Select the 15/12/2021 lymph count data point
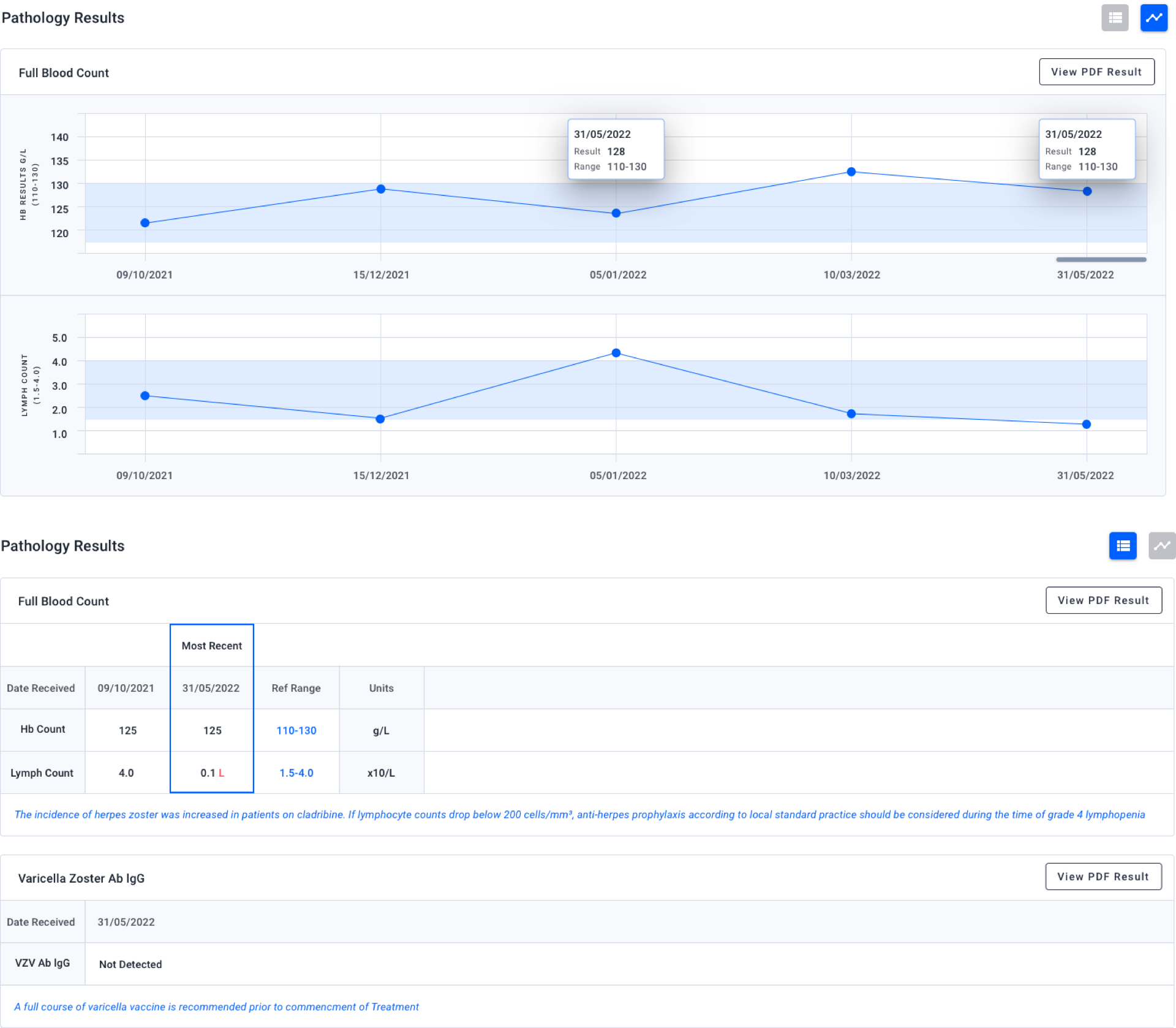Viewport: 1176px width, 1028px height. click(x=380, y=419)
